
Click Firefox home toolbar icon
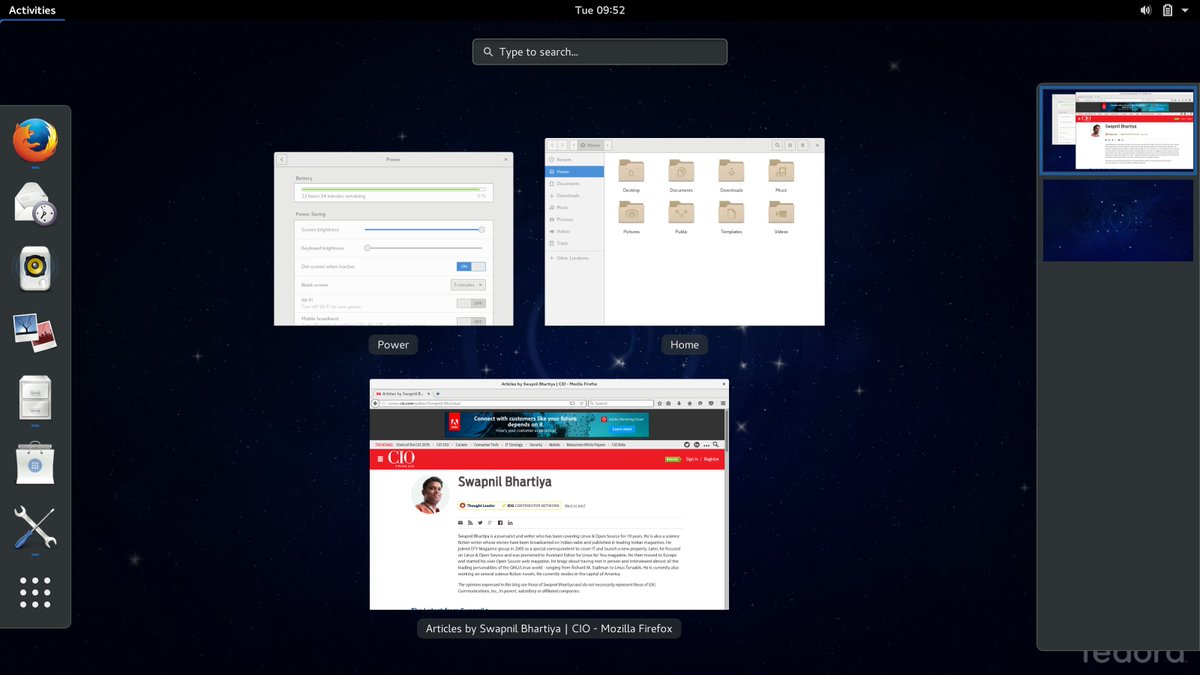689,403
